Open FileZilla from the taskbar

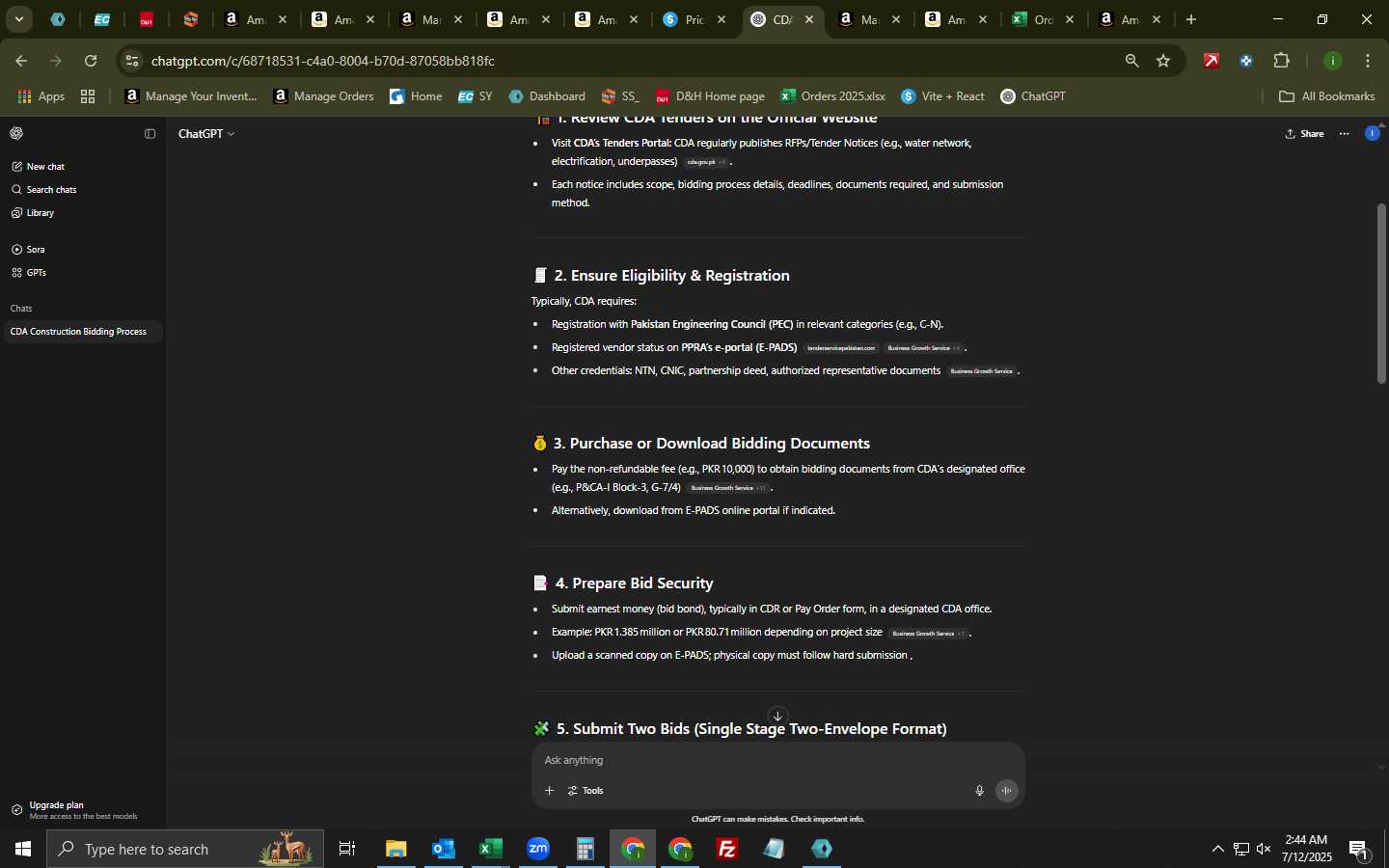click(727, 849)
